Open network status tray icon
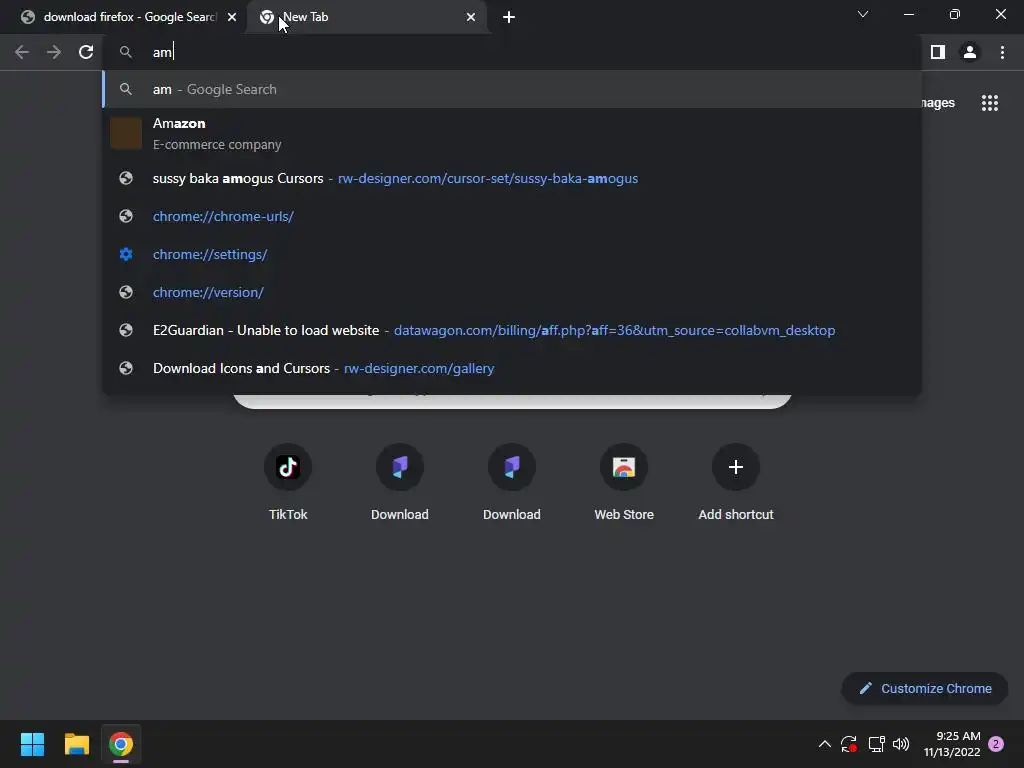This screenshot has height=768, width=1024. coord(876,744)
